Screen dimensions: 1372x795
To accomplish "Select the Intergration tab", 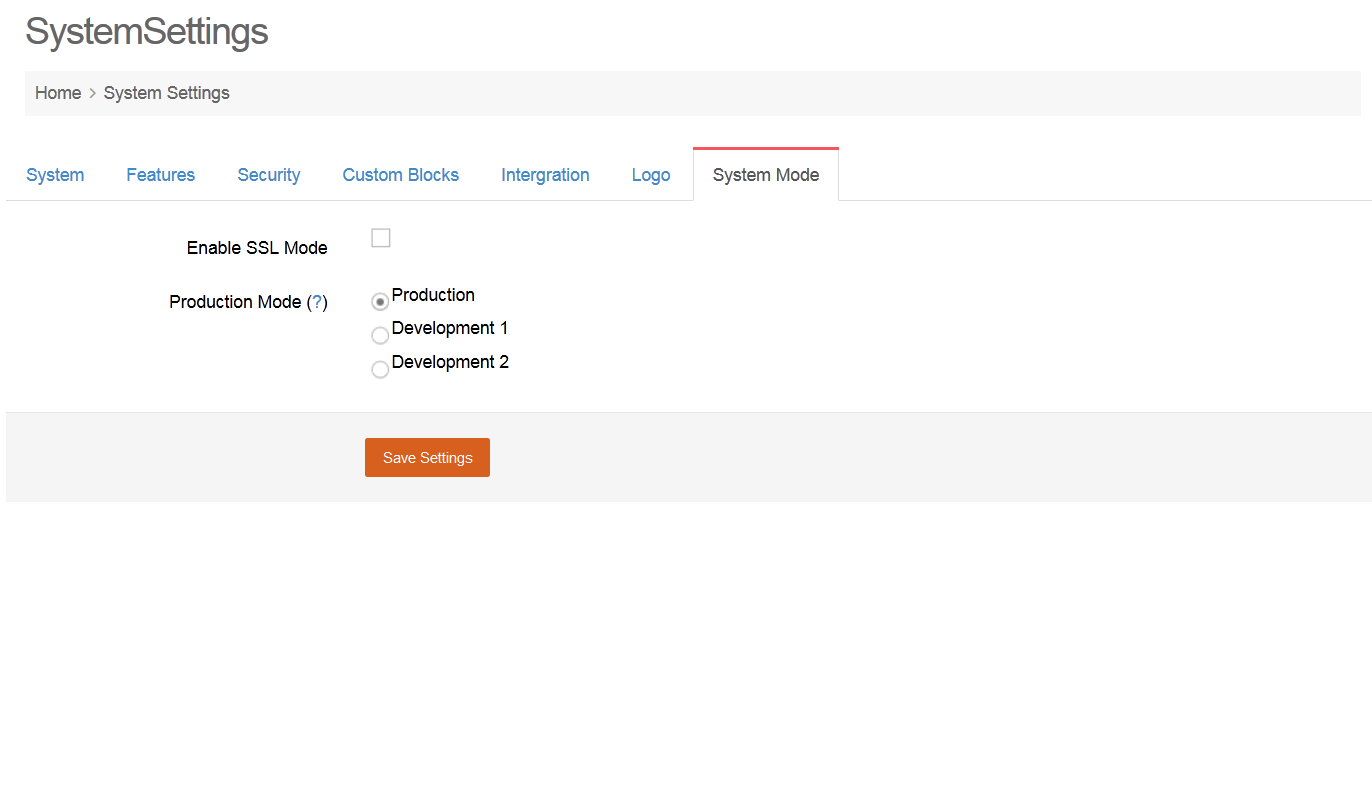I will point(545,175).
